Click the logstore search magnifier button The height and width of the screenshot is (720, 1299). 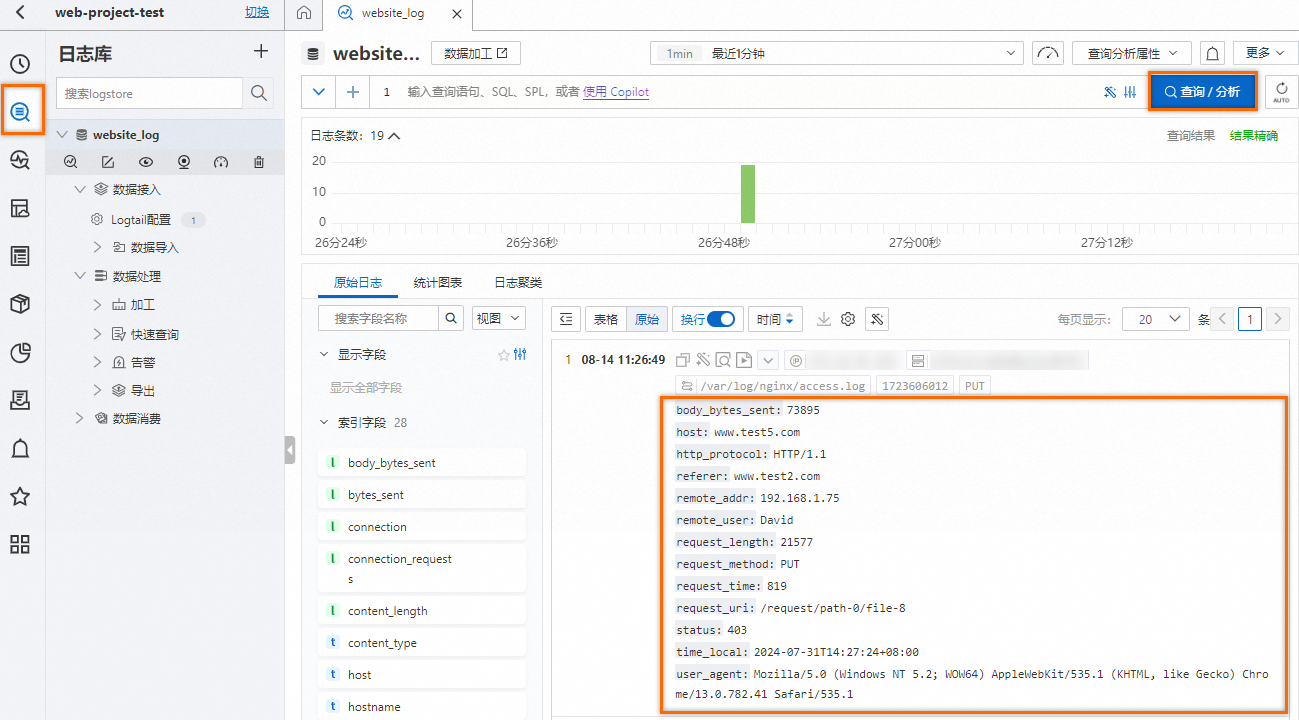[259, 93]
